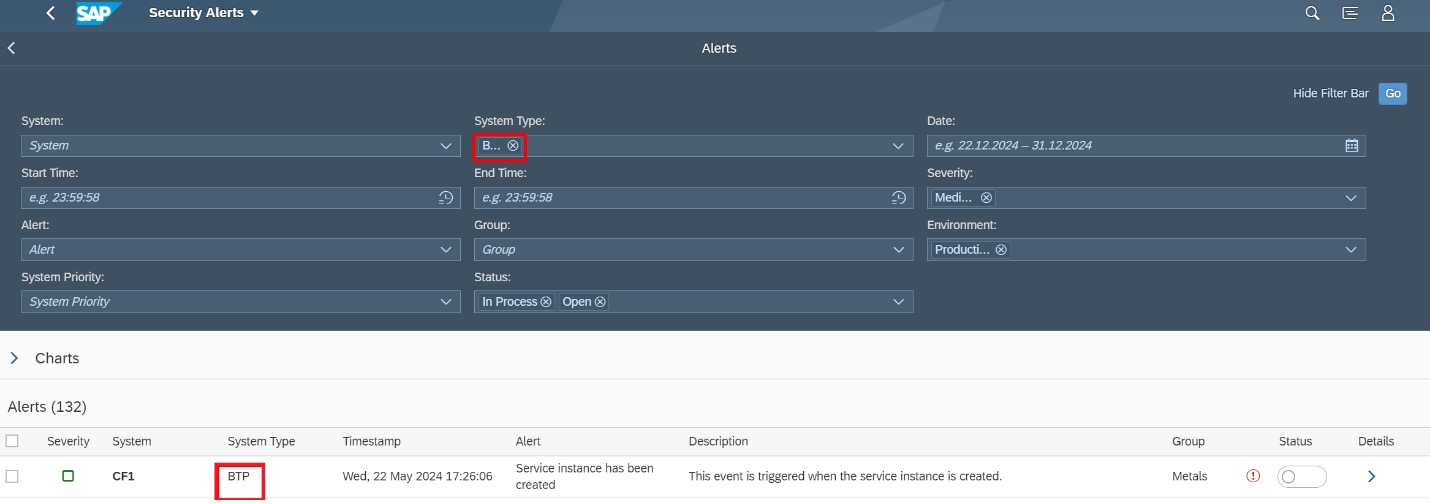Check the CF1 alert row checkbox
1430x504 pixels.
12,476
